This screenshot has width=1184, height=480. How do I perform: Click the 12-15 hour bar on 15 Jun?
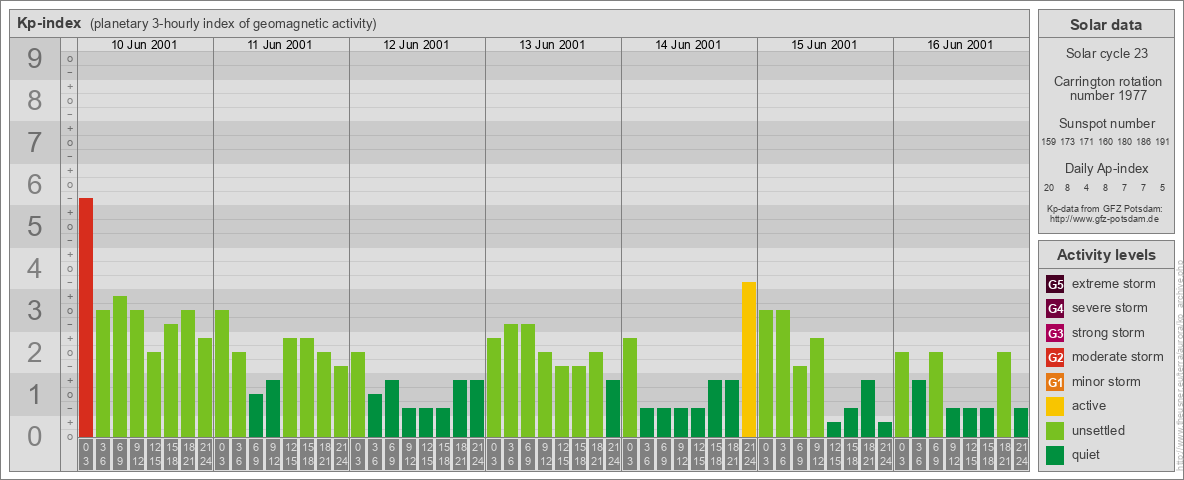click(834, 429)
